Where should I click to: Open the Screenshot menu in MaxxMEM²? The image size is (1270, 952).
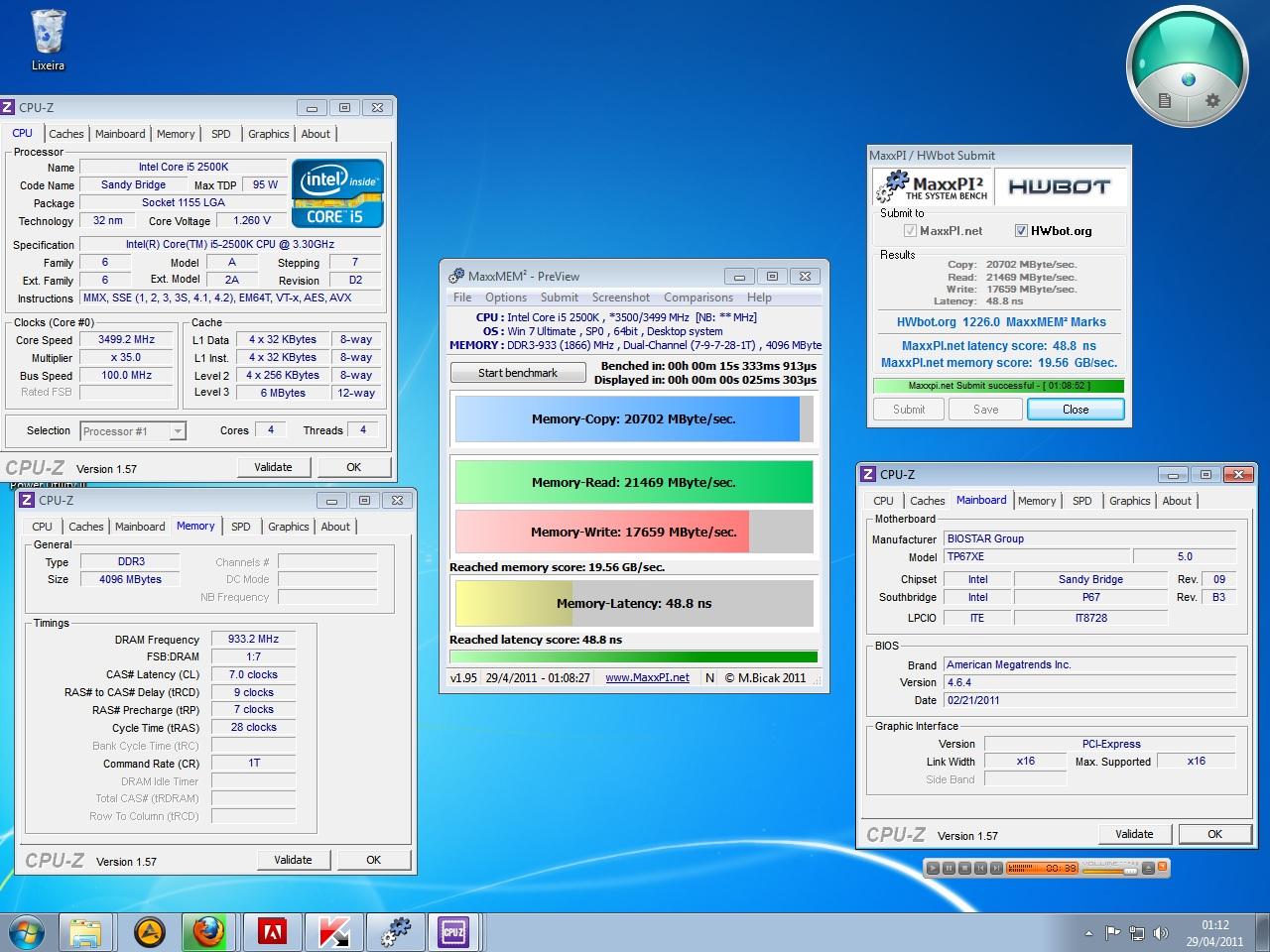click(621, 297)
